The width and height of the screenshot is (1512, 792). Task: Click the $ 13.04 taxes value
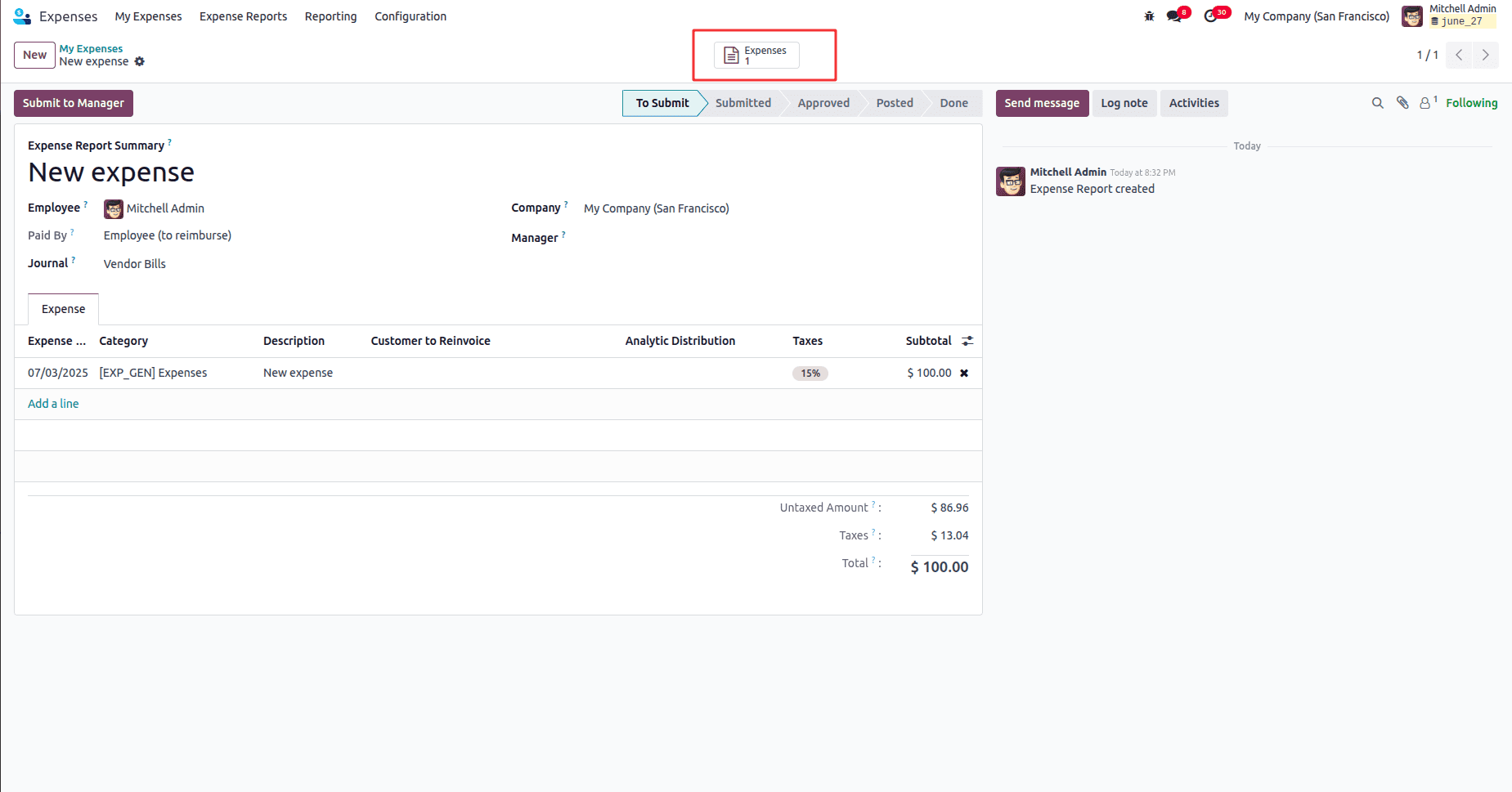949,535
